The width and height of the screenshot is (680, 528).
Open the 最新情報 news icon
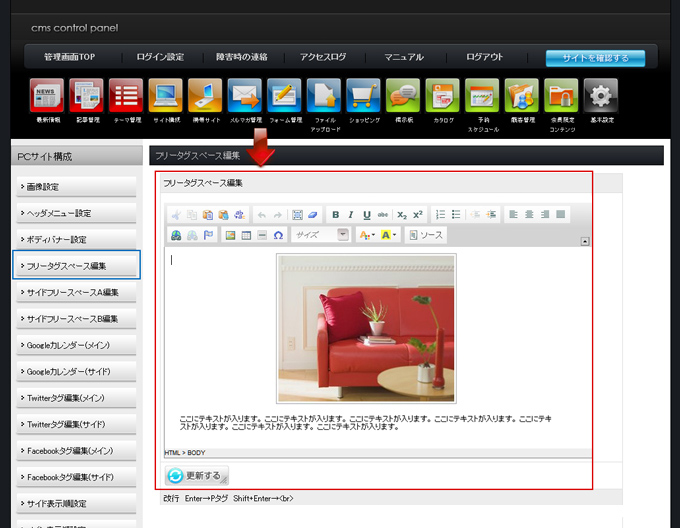pyautogui.click(x=47, y=96)
